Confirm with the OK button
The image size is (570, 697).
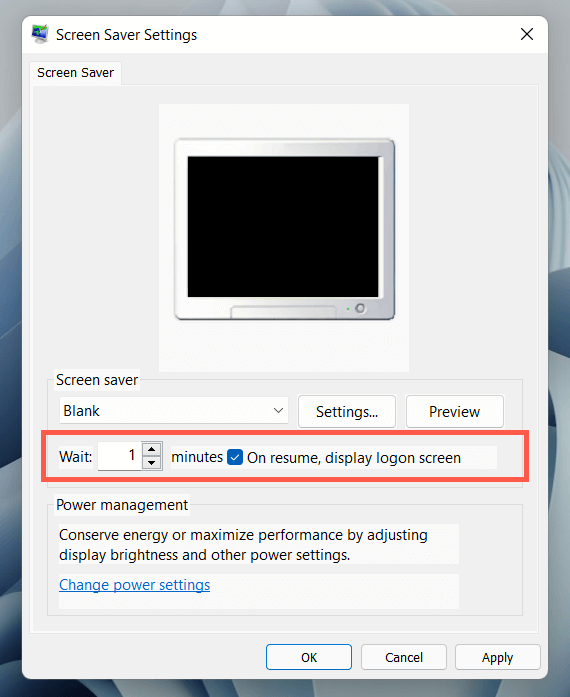(309, 657)
